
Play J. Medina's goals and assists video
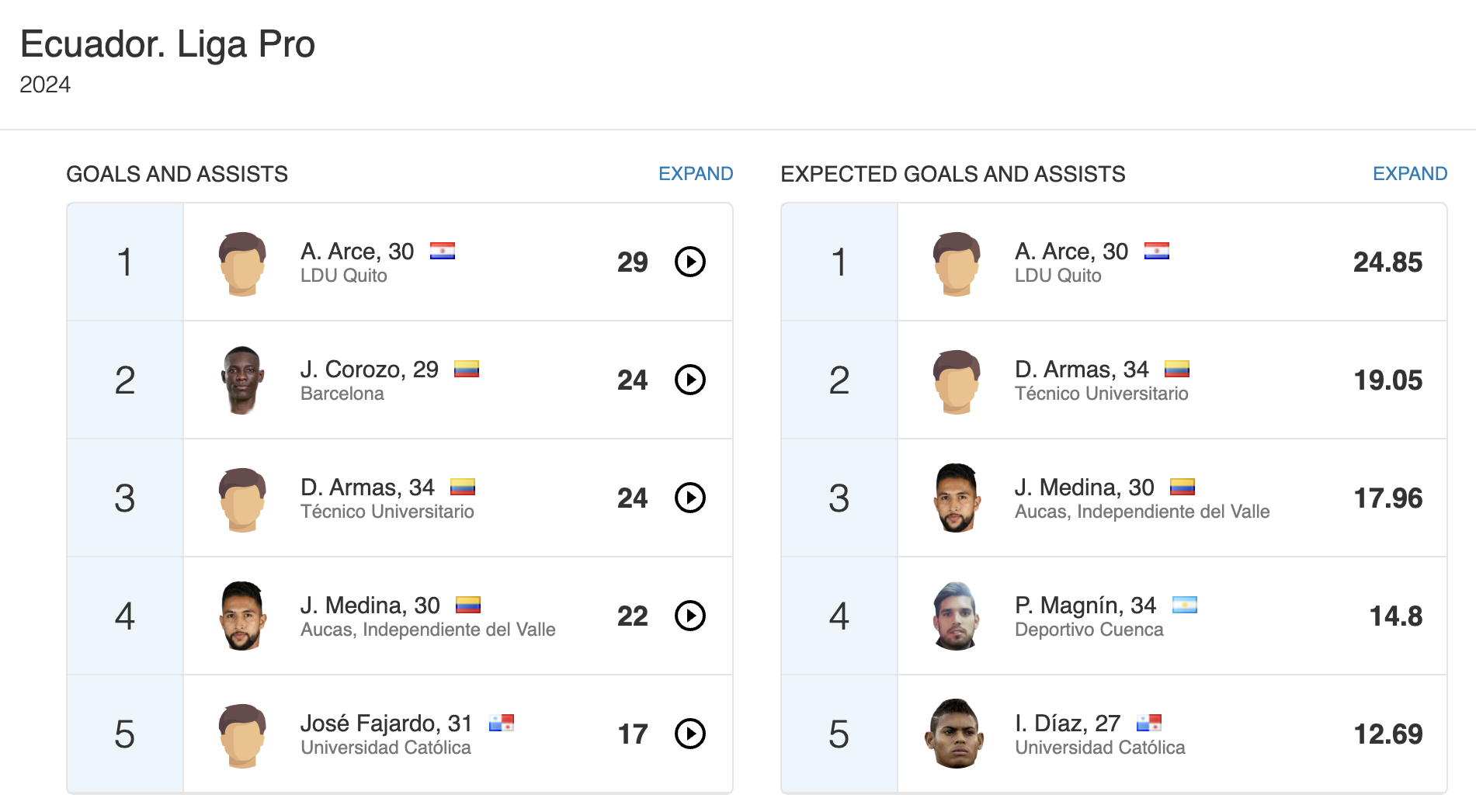tap(689, 616)
